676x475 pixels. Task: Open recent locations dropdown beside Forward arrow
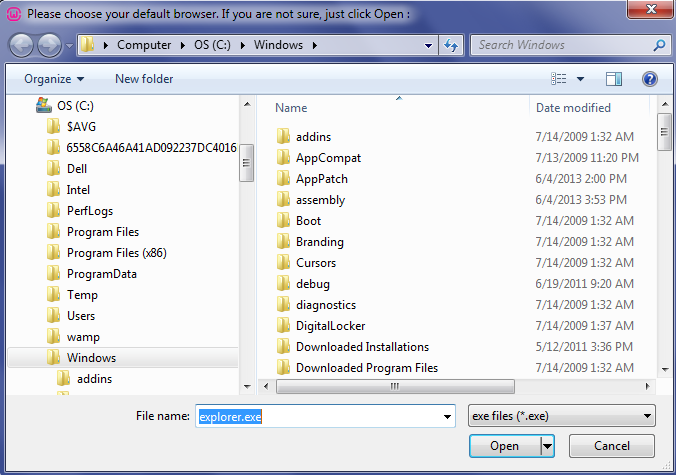click(69, 45)
